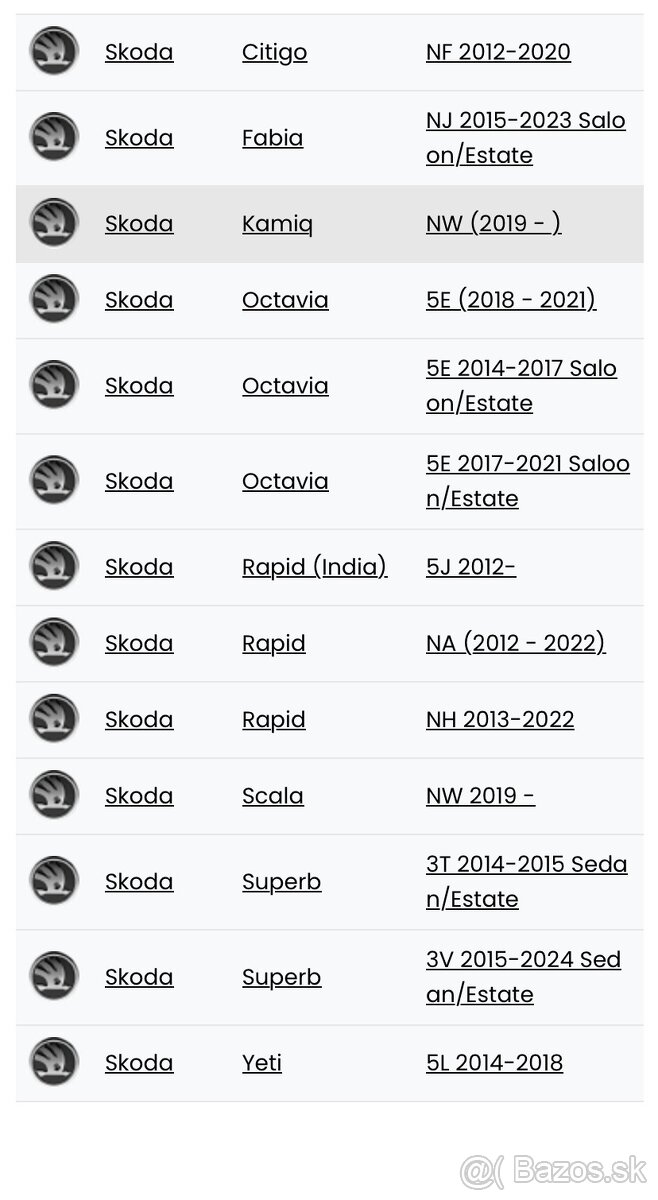Image resolution: width=658 pixels, height=1200 pixels.
Task: Click the Skoda logo beside Rapid (India)
Action: coord(54,567)
